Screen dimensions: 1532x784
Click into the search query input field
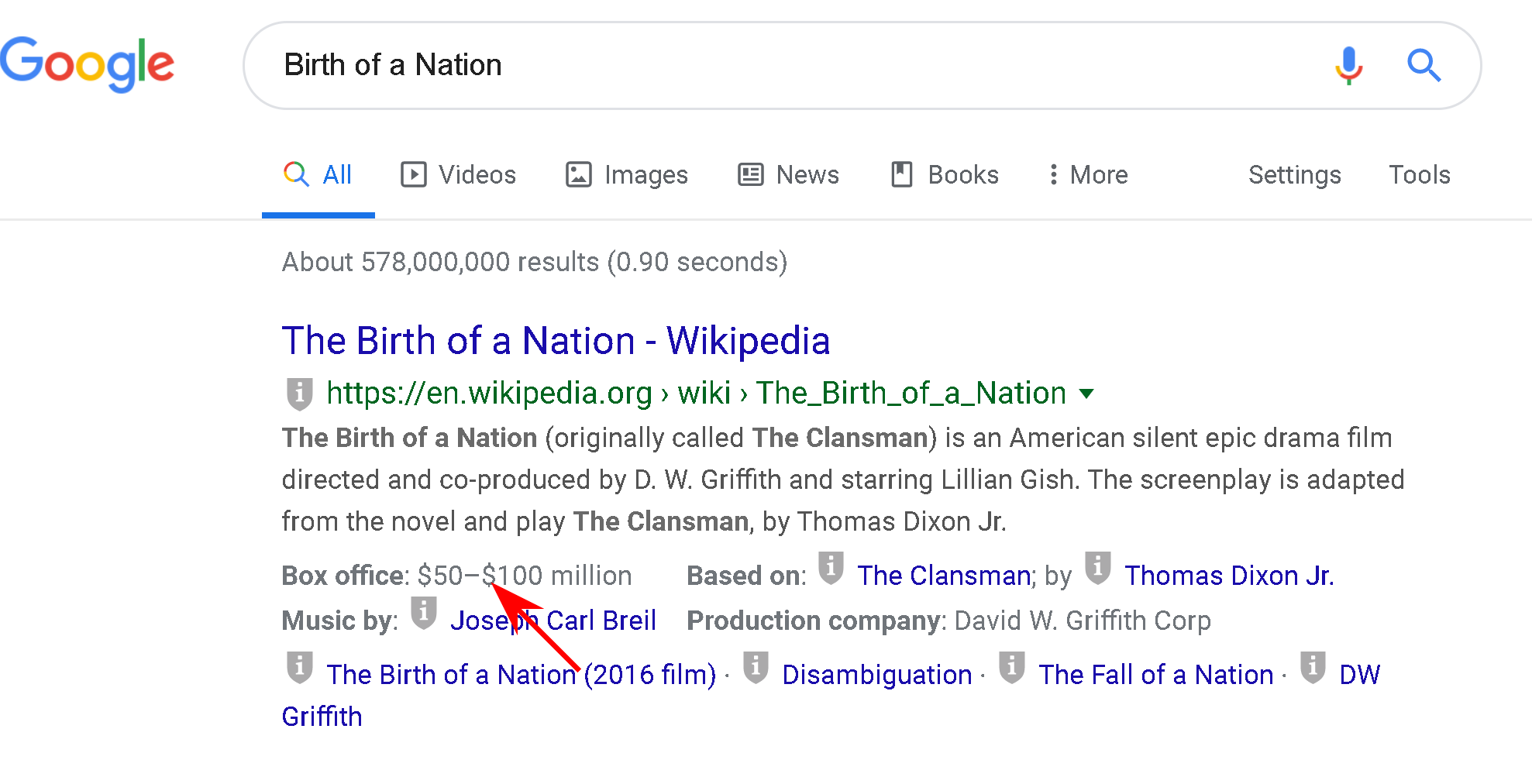coord(775,65)
